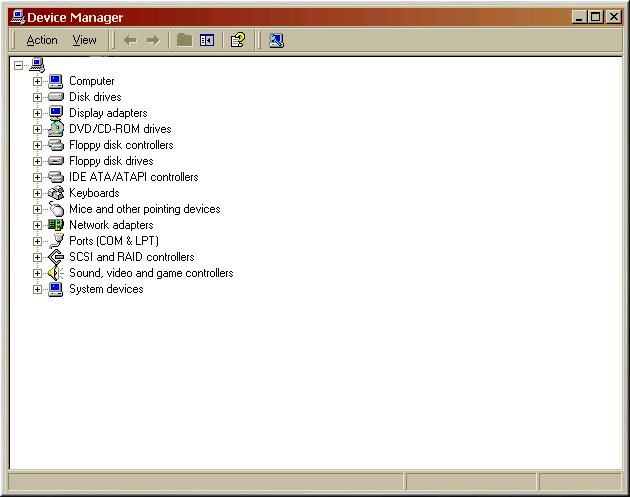Open the View menu
Image resolution: width=630 pixels, height=497 pixels.
tap(85, 40)
